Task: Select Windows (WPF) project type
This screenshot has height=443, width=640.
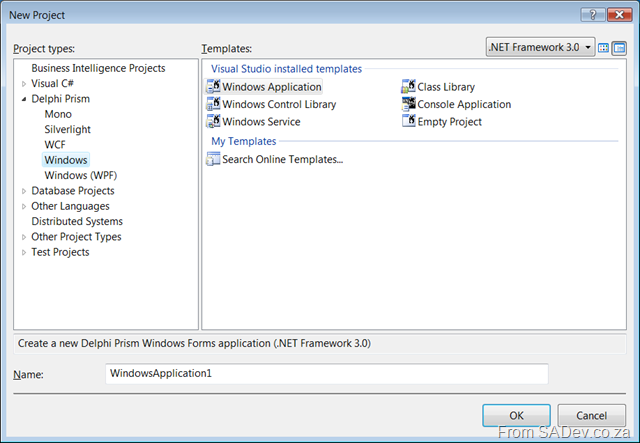Action: pyautogui.click(x=81, y=175)
